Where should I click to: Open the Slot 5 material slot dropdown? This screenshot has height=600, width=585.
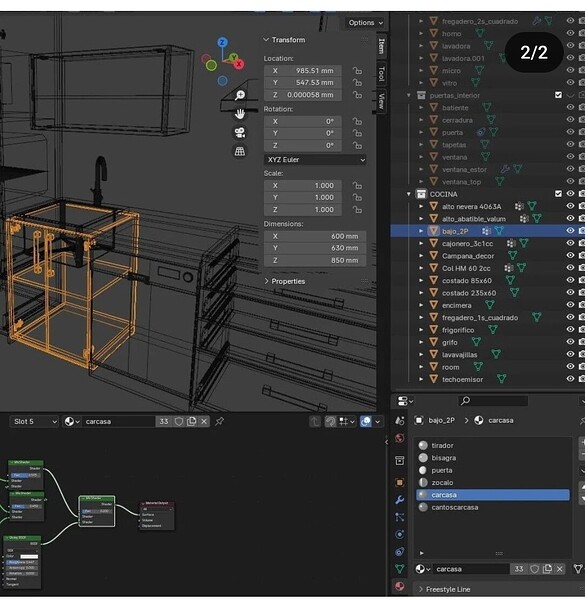(x=34, y=421)
